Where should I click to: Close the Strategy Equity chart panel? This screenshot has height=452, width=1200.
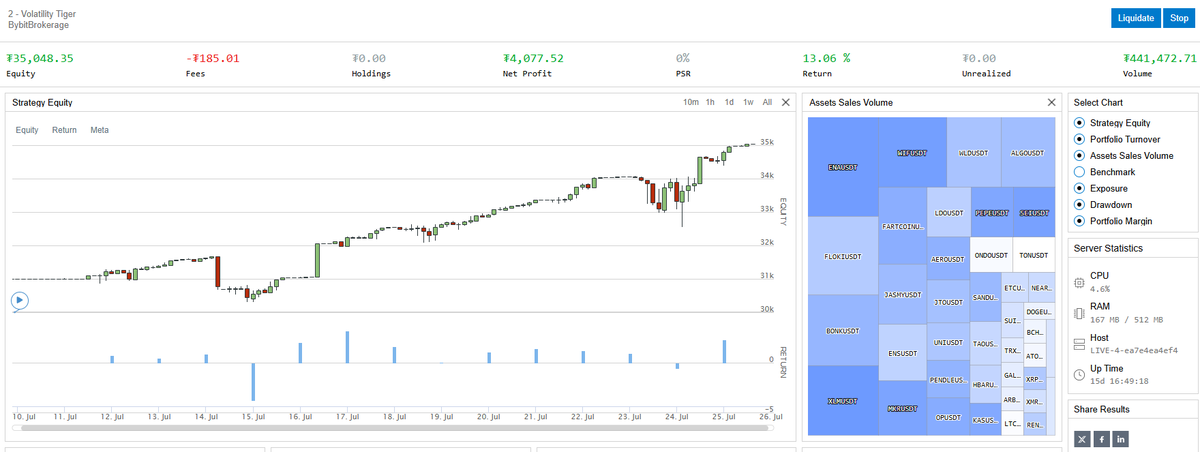point(785,102)
